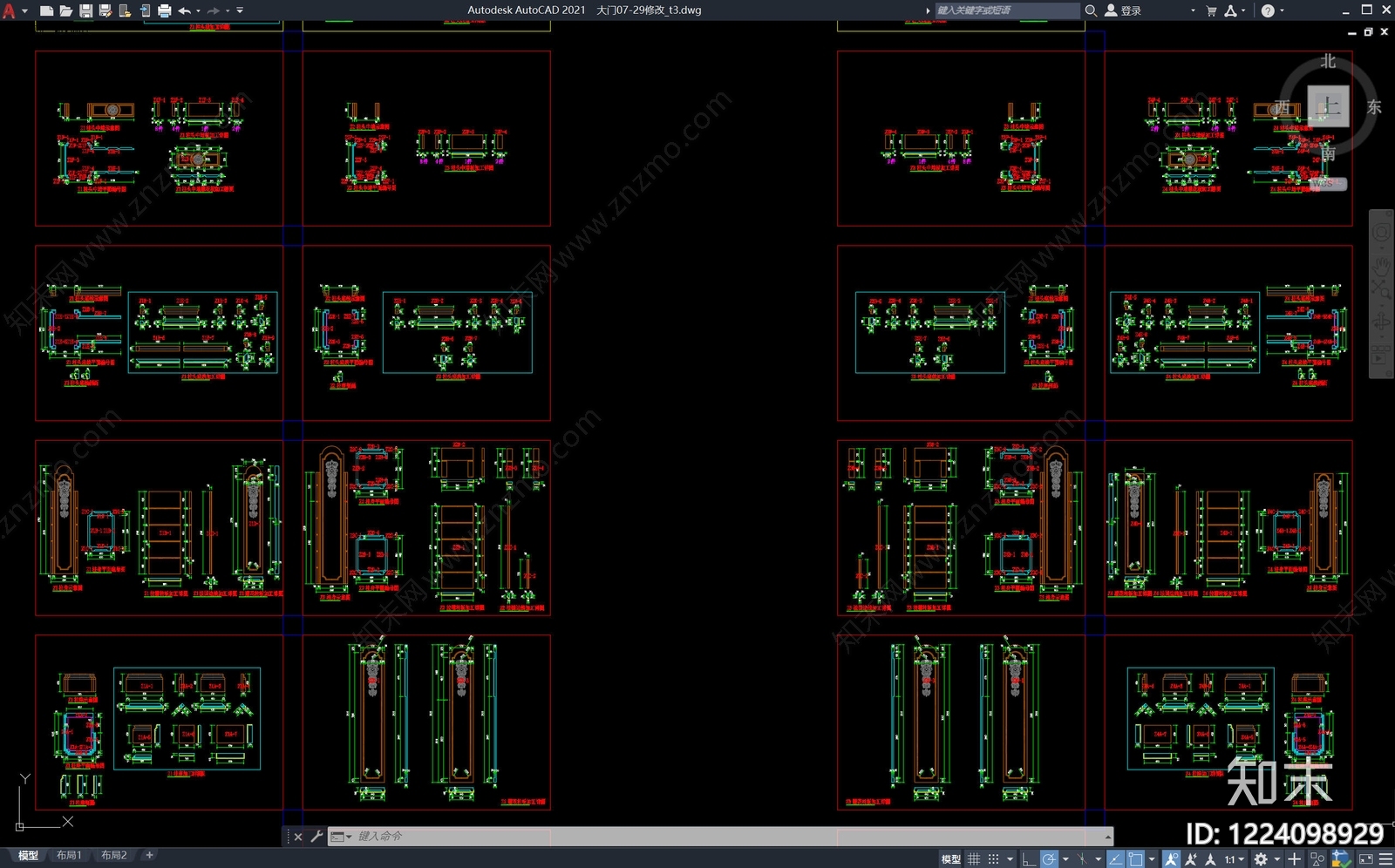The width and height of the screenshot is (1395, 868).
Task: Close the command line with X
Action: point(298,837)
